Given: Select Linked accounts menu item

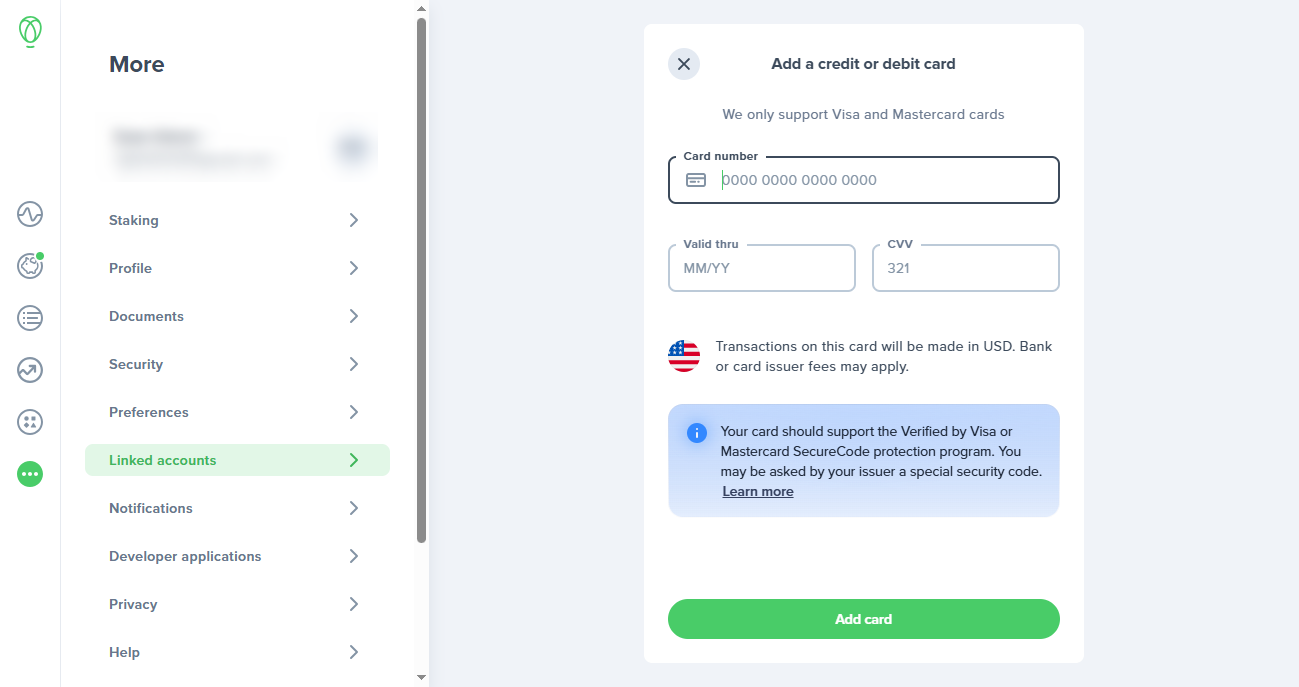Looking at the screenshot, I should coord(237,460).
